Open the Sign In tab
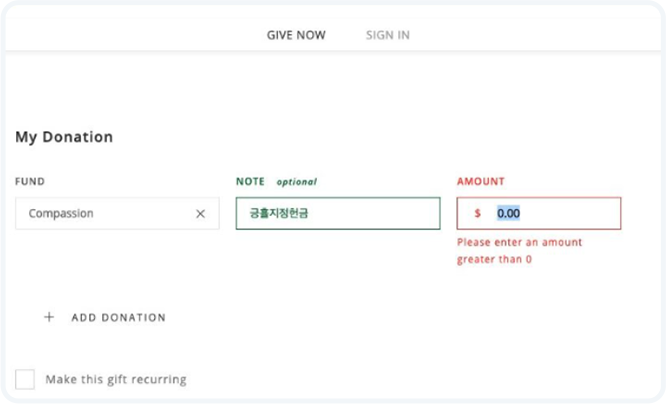The image size is (666, 404). (x=388, y=35)
